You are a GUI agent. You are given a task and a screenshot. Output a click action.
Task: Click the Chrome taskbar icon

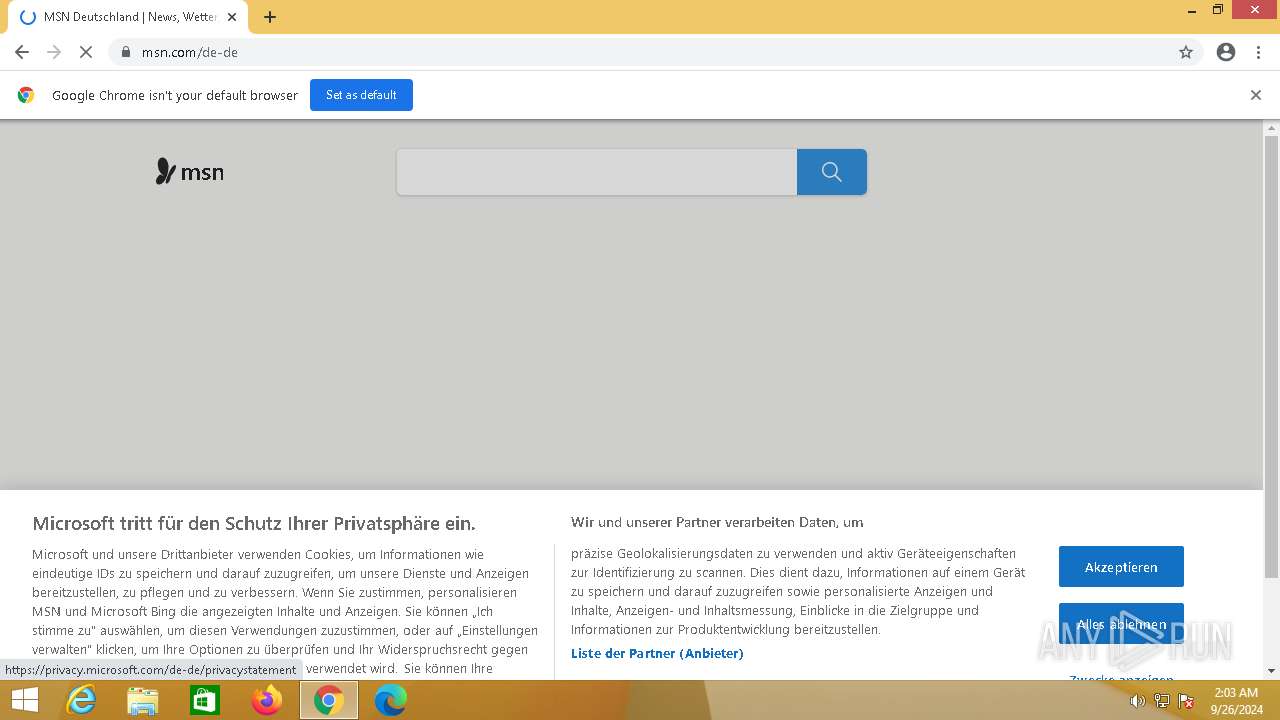[329, 700]
